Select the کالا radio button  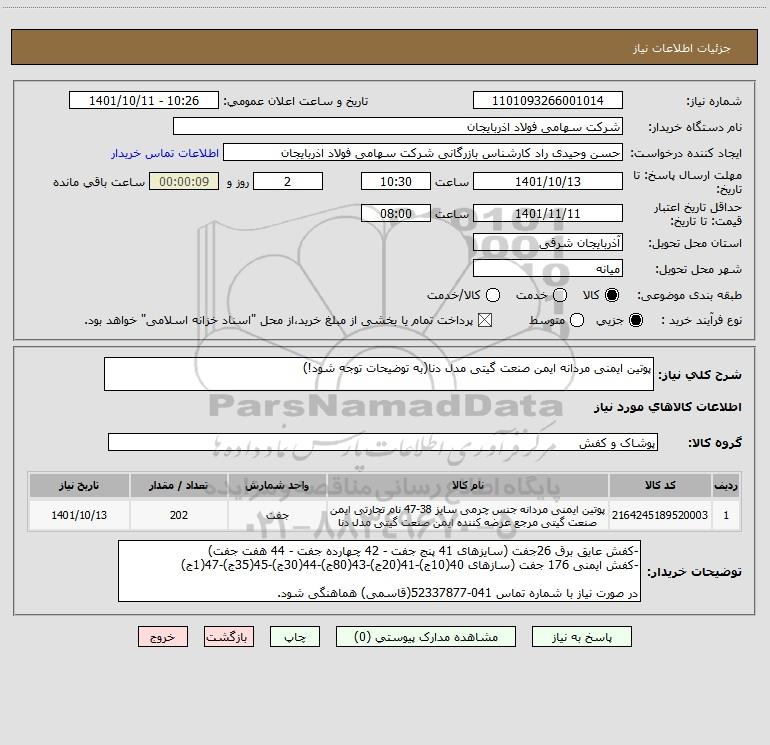tap(612, 295)
